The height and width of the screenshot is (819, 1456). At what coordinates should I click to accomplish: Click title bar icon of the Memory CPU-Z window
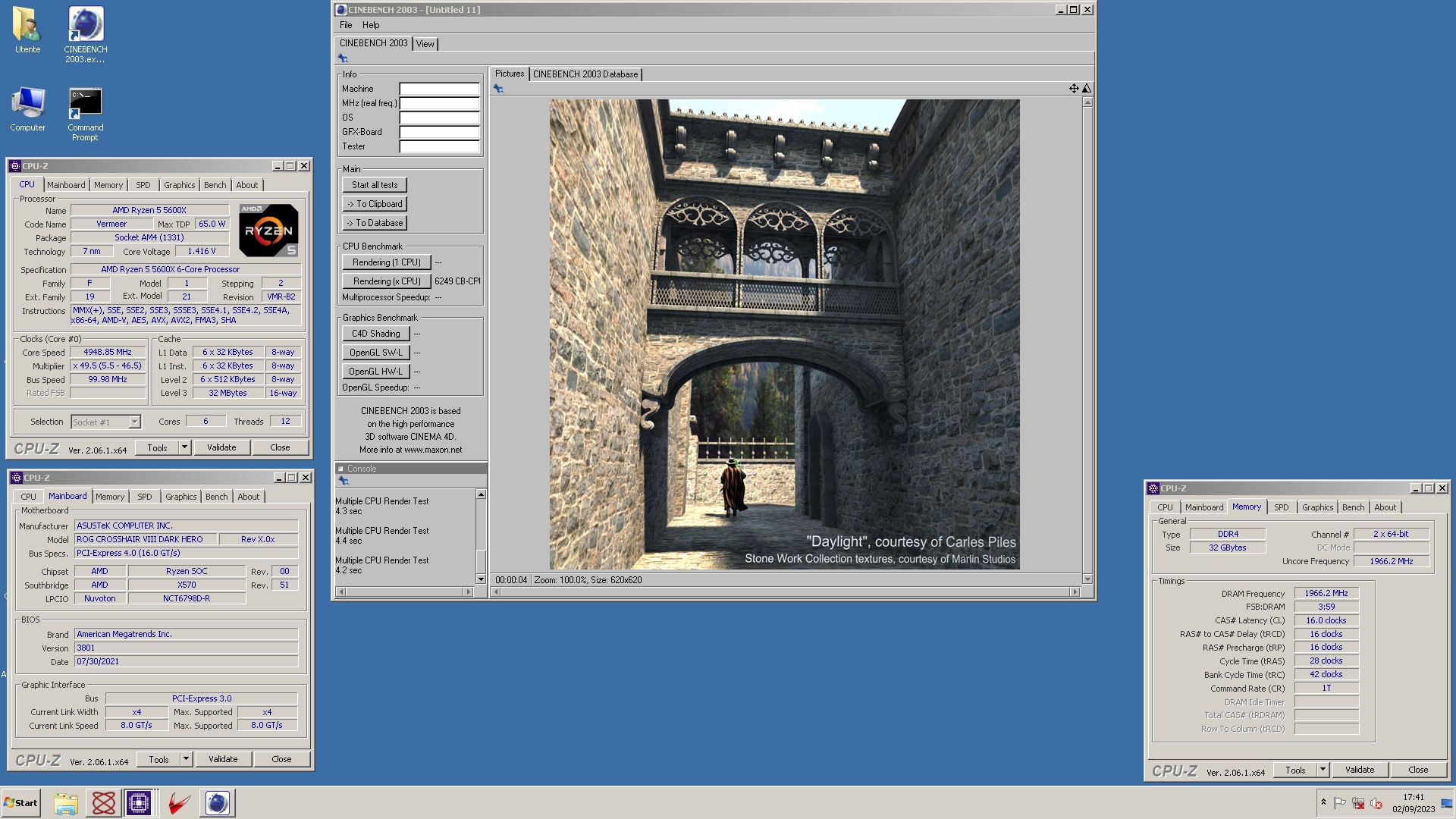1153,488
